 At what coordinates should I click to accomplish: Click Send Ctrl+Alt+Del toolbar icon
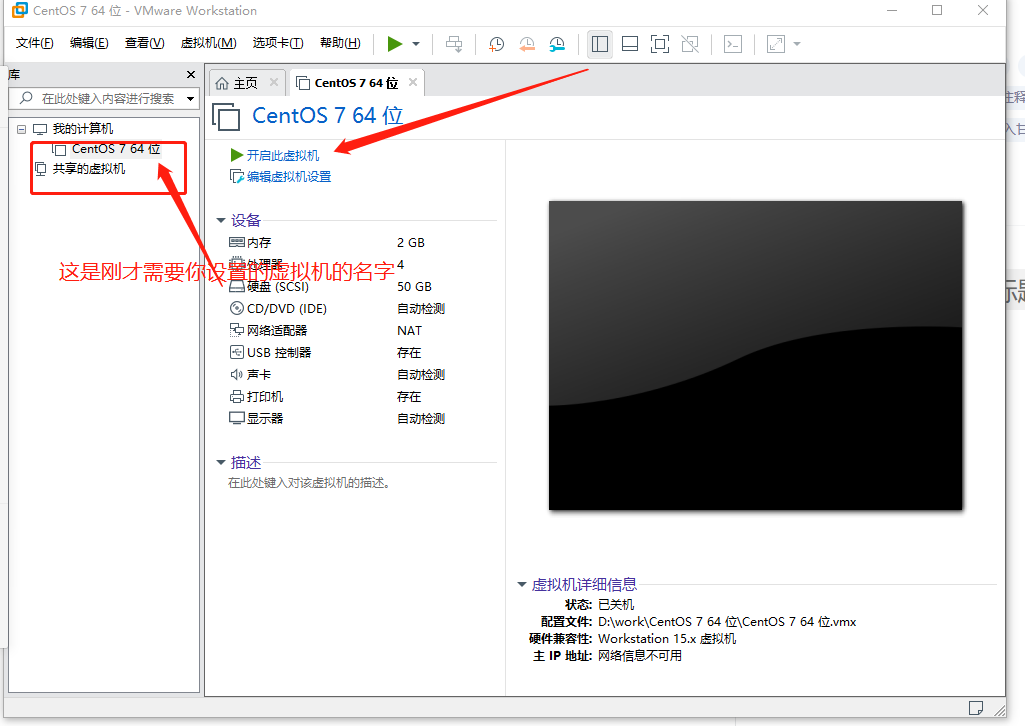tap(454, 44)
